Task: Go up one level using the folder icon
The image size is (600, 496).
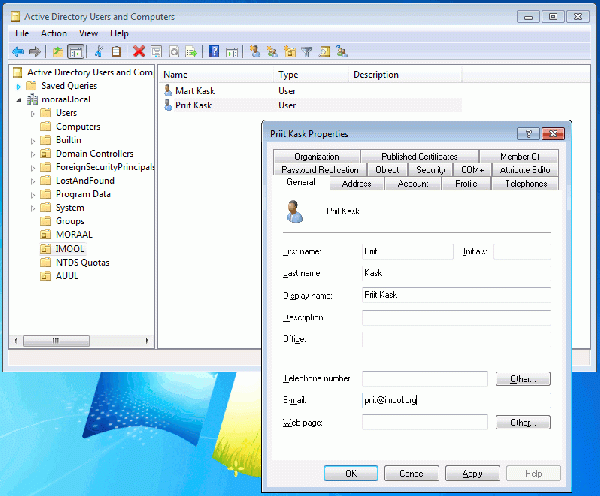Action: [58, 51]
